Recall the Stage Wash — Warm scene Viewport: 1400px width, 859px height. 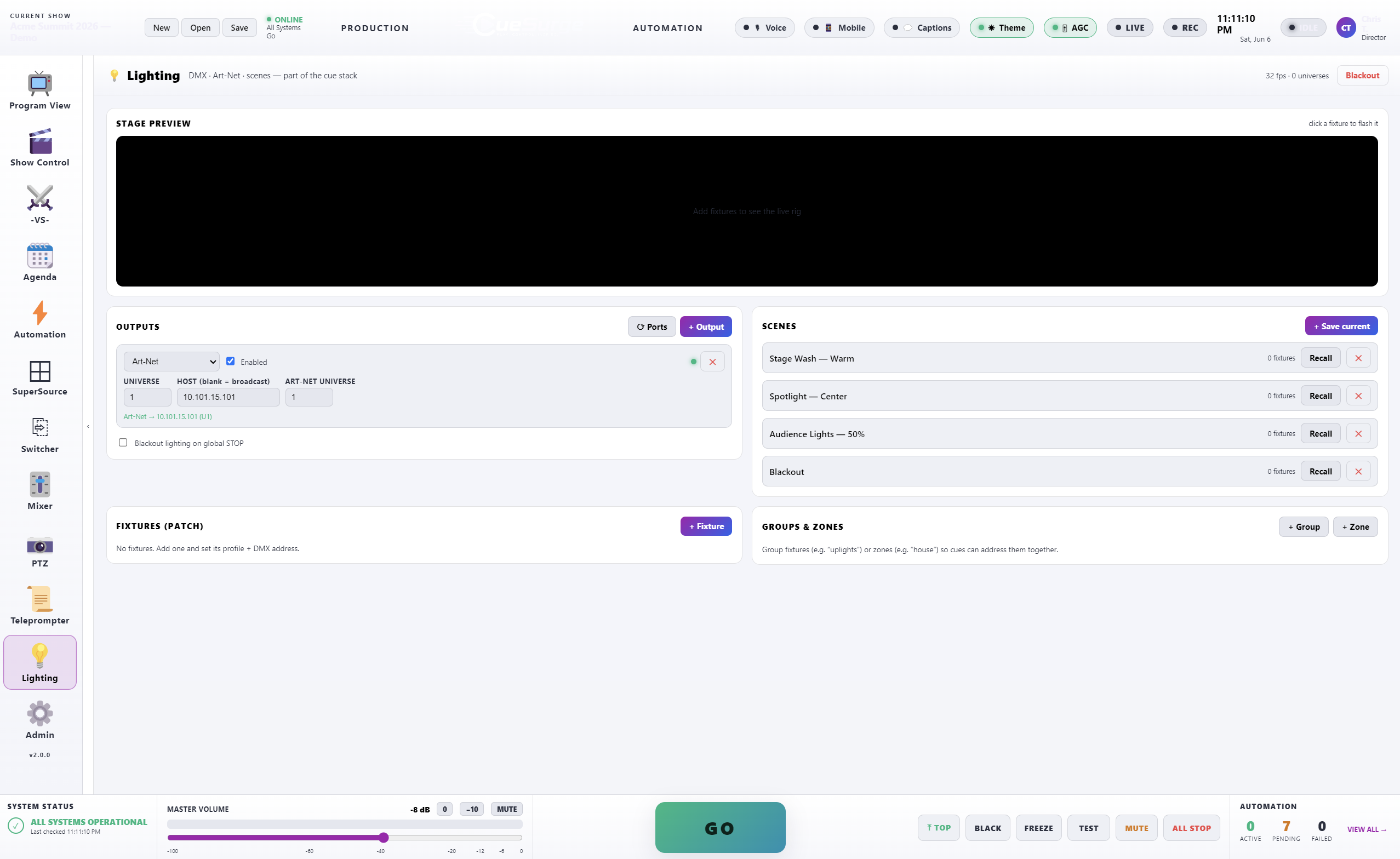tap(1321, 358)
